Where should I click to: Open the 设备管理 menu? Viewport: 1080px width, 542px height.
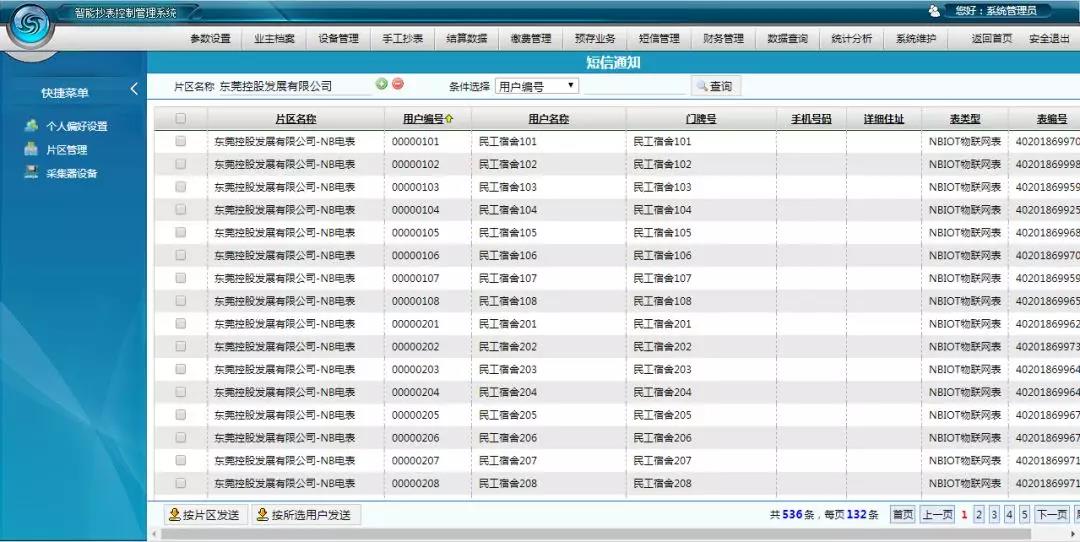338,39
